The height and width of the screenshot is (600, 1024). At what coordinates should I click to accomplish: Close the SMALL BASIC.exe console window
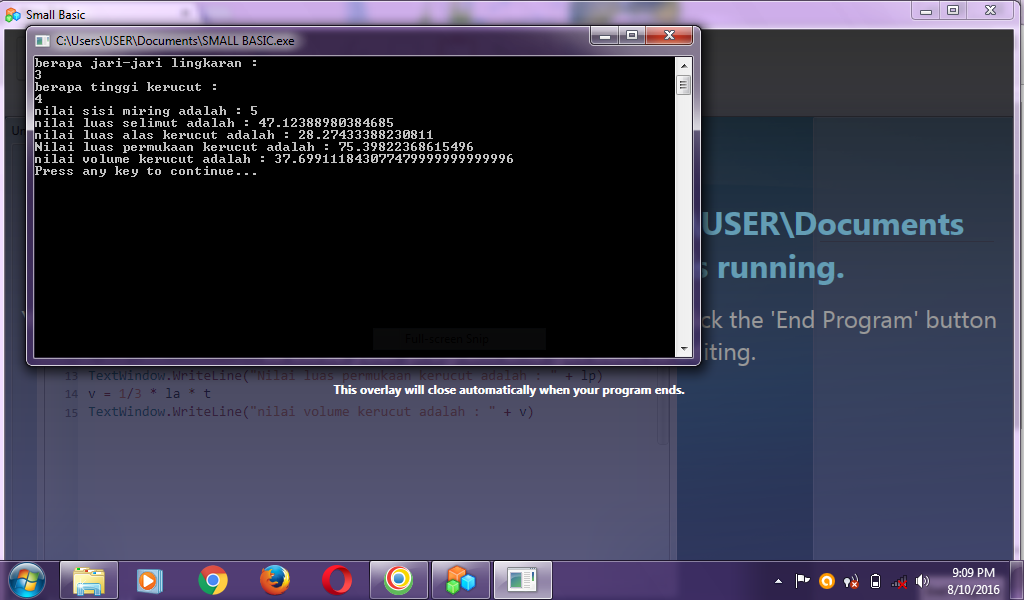click(x=669, y=35)
